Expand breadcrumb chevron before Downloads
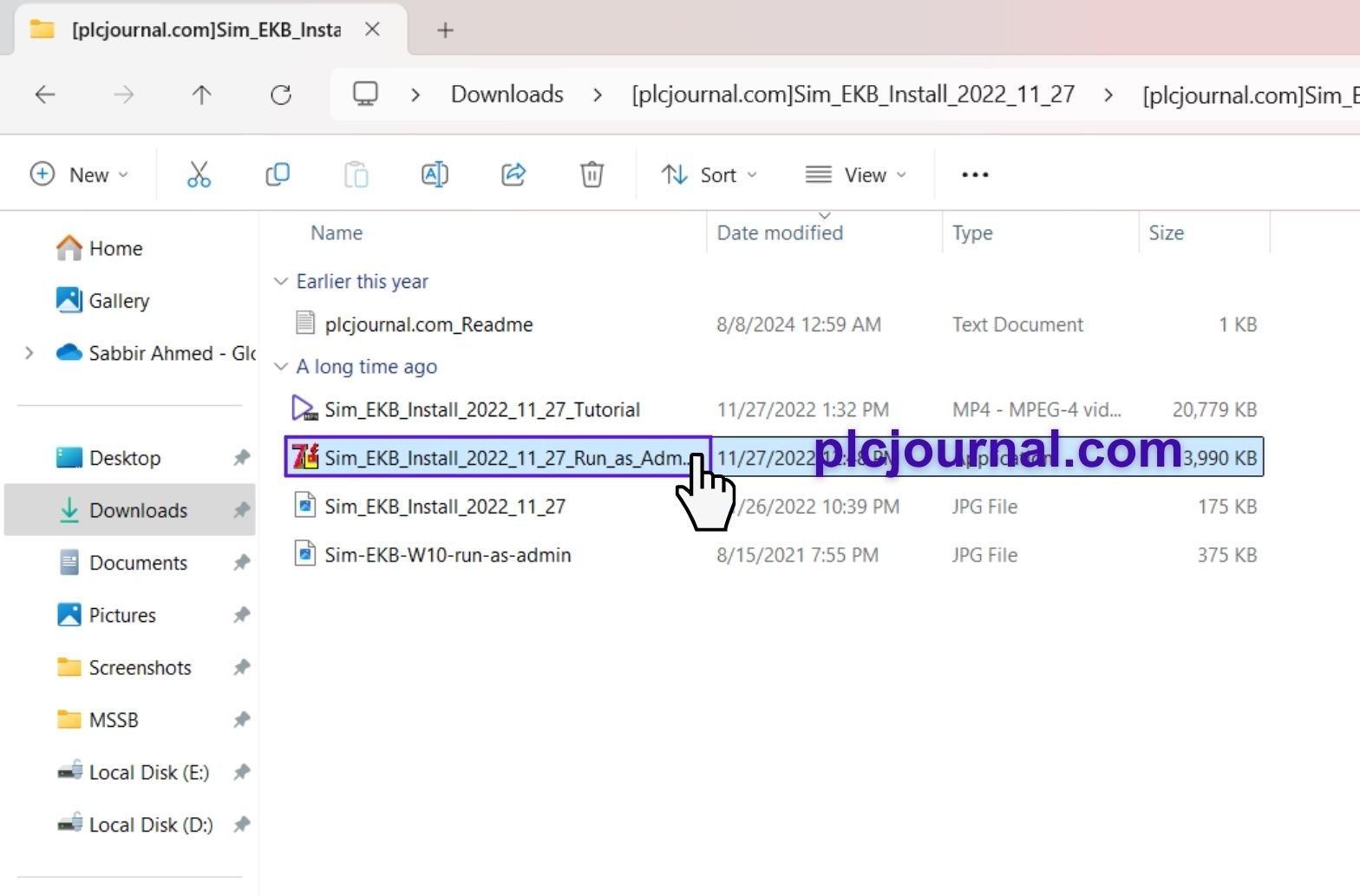 pos(415,95)
